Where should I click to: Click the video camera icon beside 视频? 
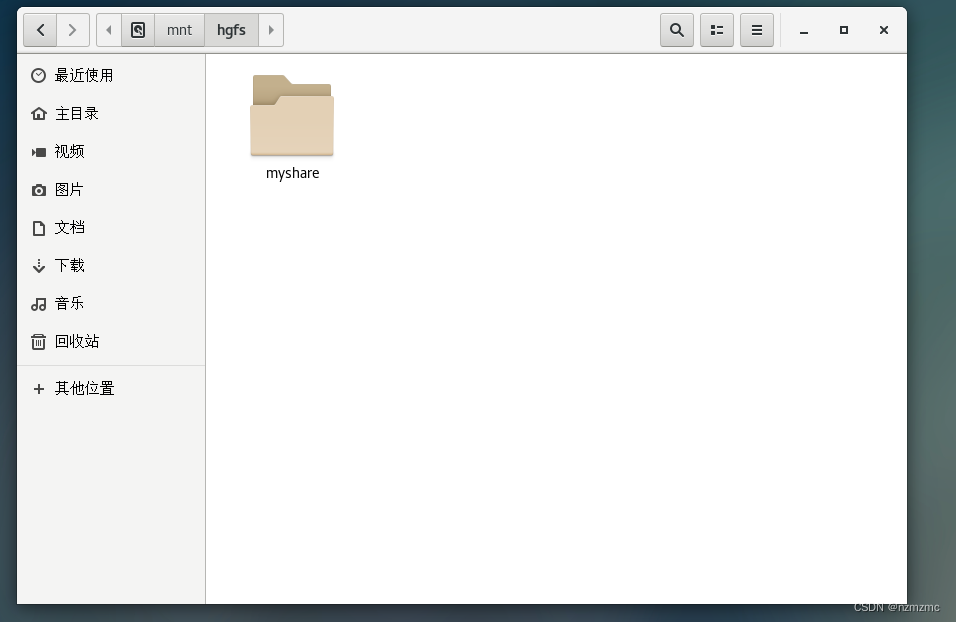point(38,152)
